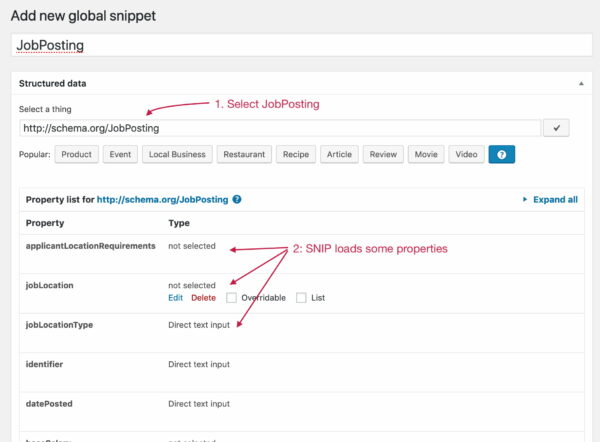Click help icon next to JobPosting property list

pos(237,199)
